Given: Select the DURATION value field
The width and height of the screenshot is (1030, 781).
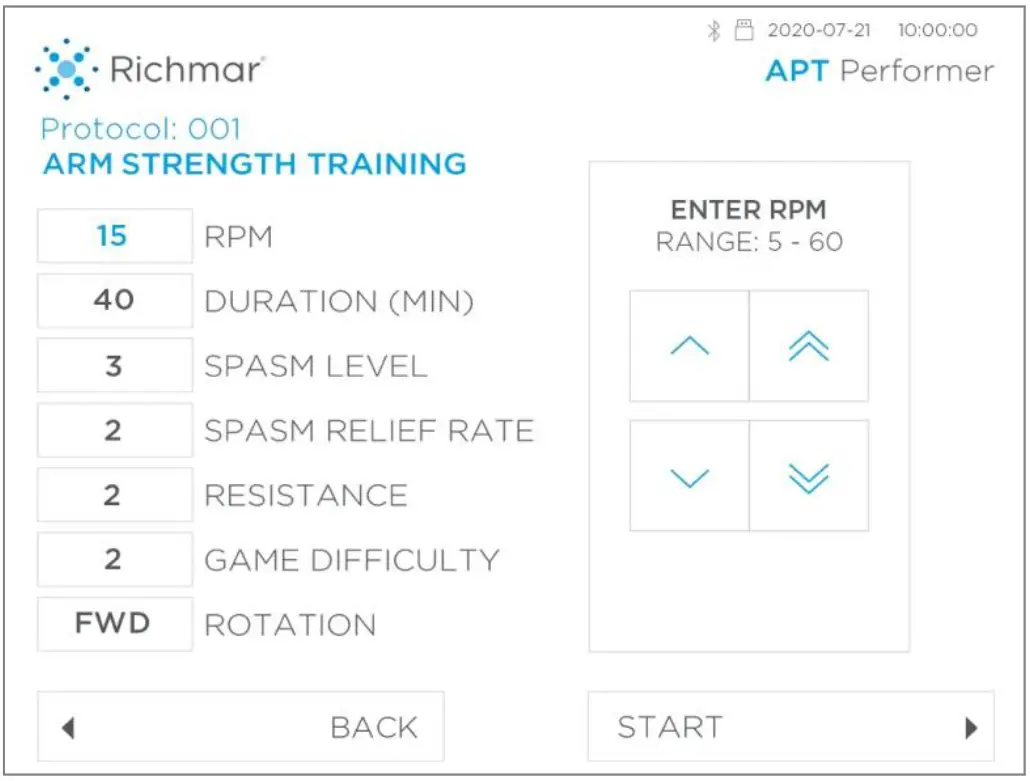Looking at the screenshot, I should (114, 300).
